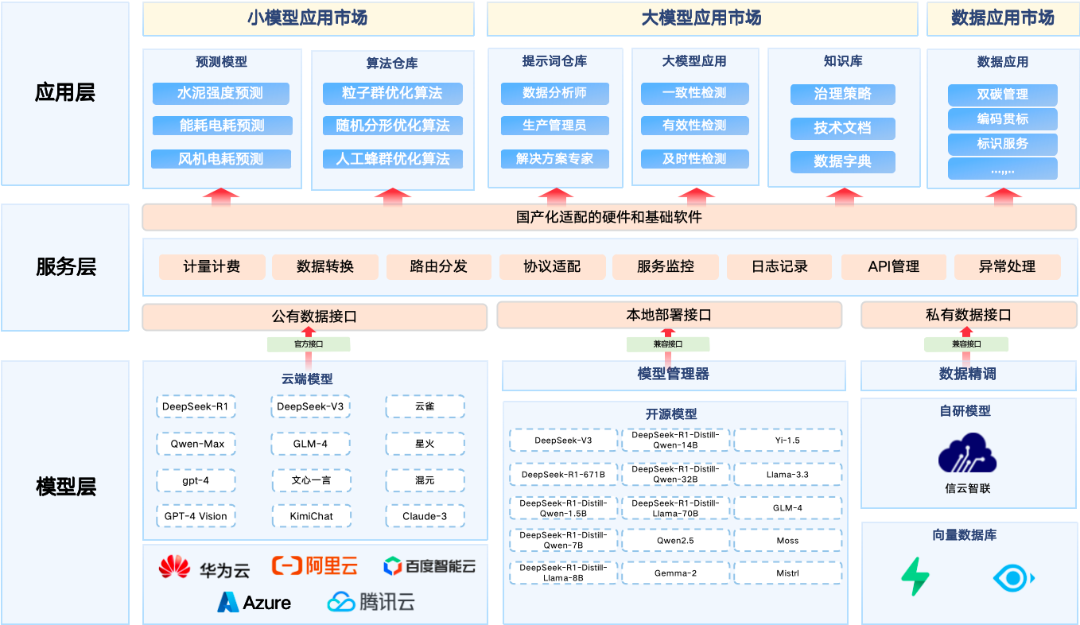Click the Huawei Cloud logo
1080x625 pixels.
click(x=204, y=568)
